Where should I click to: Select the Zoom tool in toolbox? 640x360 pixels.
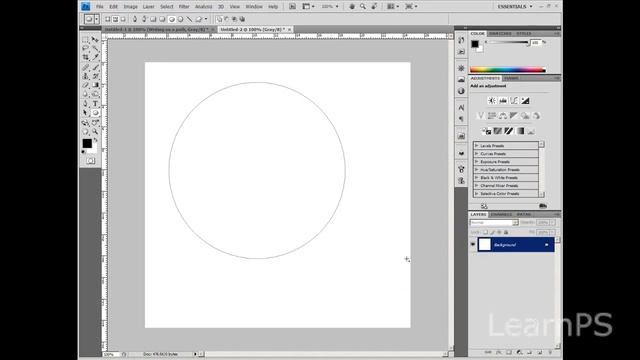click(95, 131)
